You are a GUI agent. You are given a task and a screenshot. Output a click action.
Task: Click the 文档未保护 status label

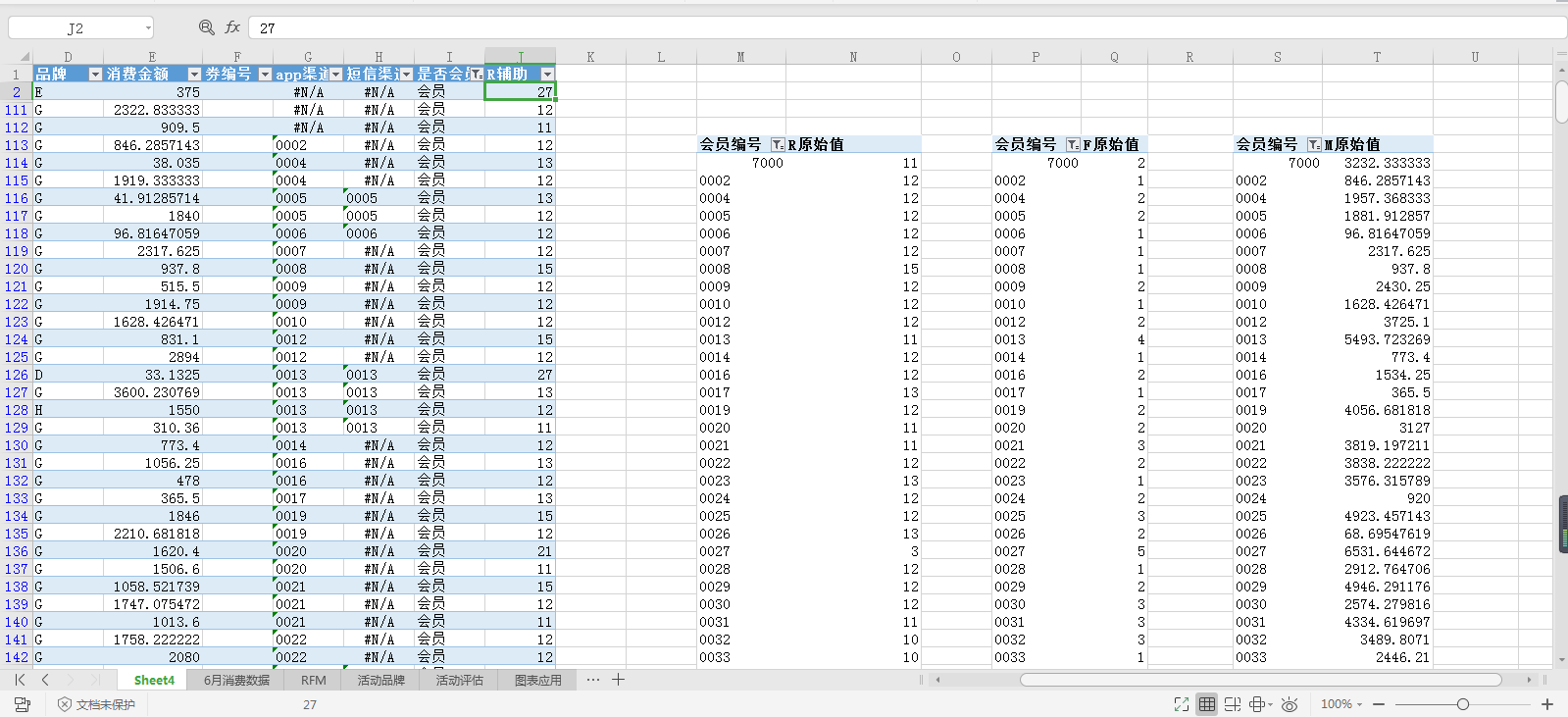point(105,704)
